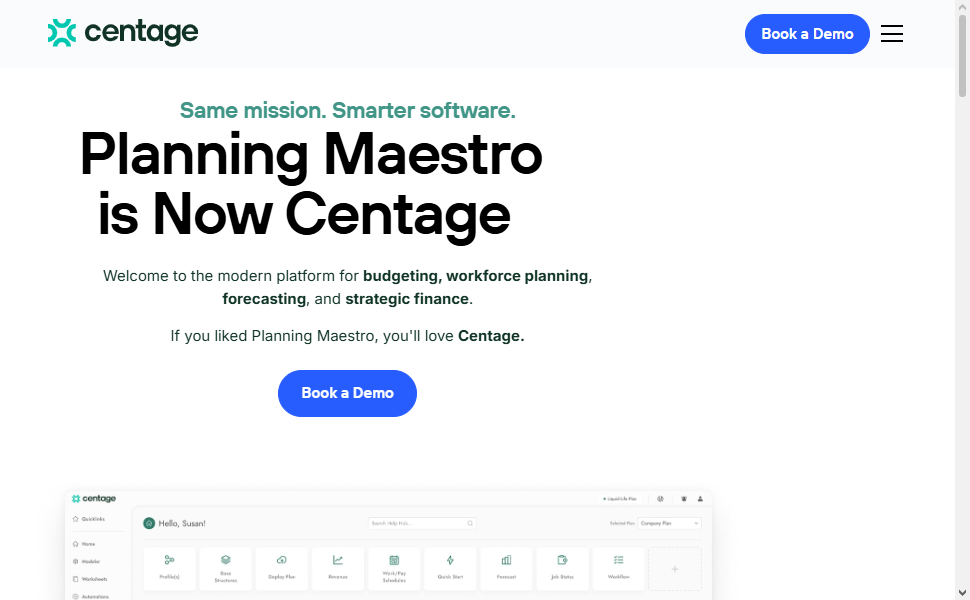This screenshot has height=600, width=970.
Task: Click Book a Demo in the top header
Action: [x=807, y=34]
